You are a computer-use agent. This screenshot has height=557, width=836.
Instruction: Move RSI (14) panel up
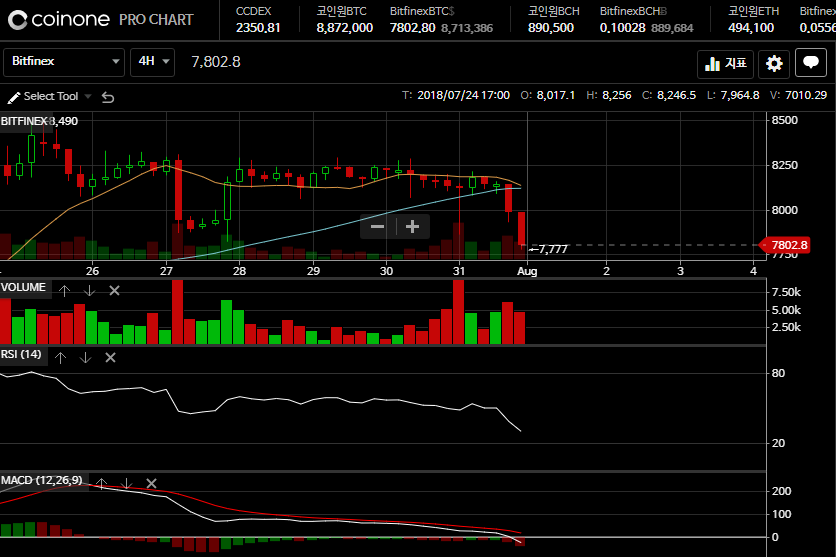(x=60, y=358)
